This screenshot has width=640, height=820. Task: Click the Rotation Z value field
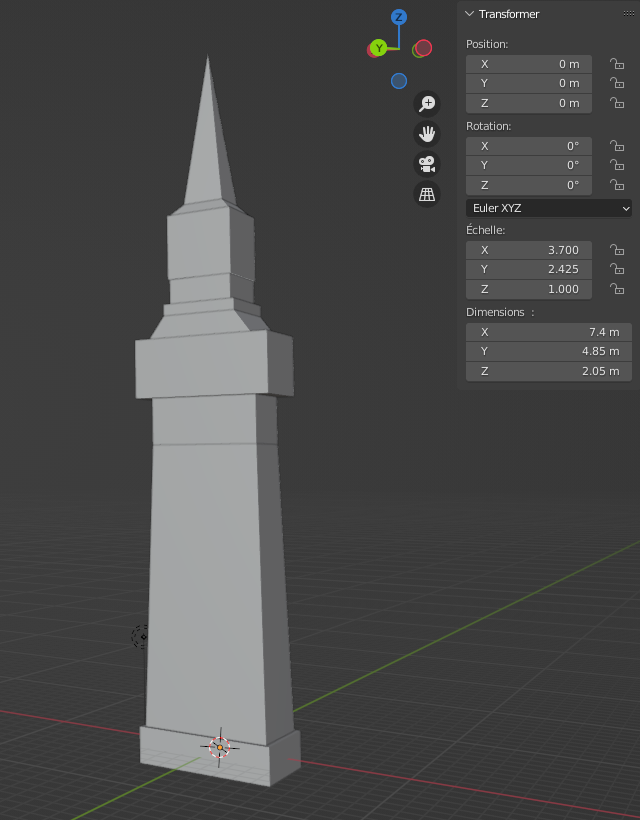[x=529, y=186]
